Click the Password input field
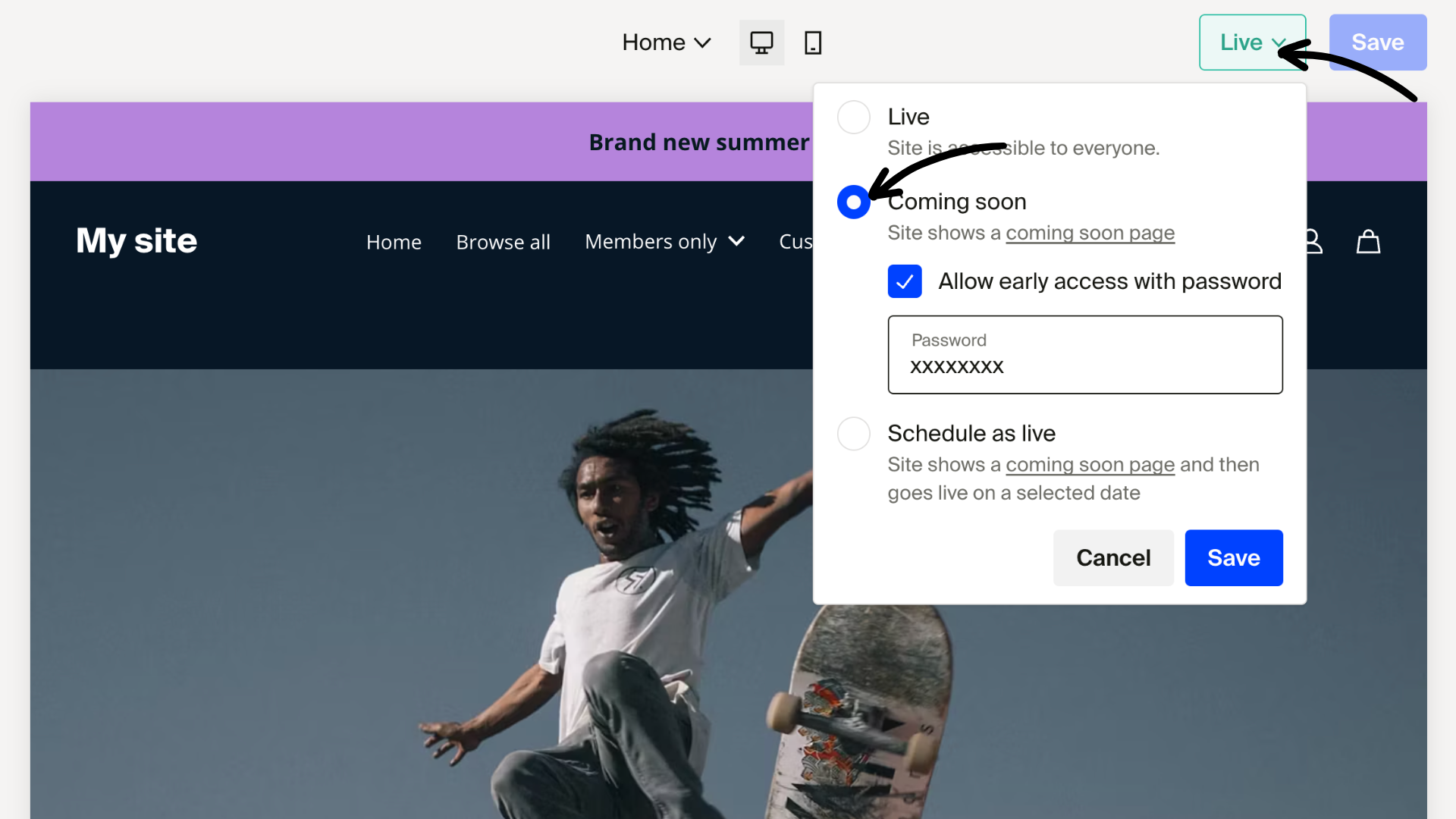1456x819 pixels. pyautogui.click(x=1084, y=354)
